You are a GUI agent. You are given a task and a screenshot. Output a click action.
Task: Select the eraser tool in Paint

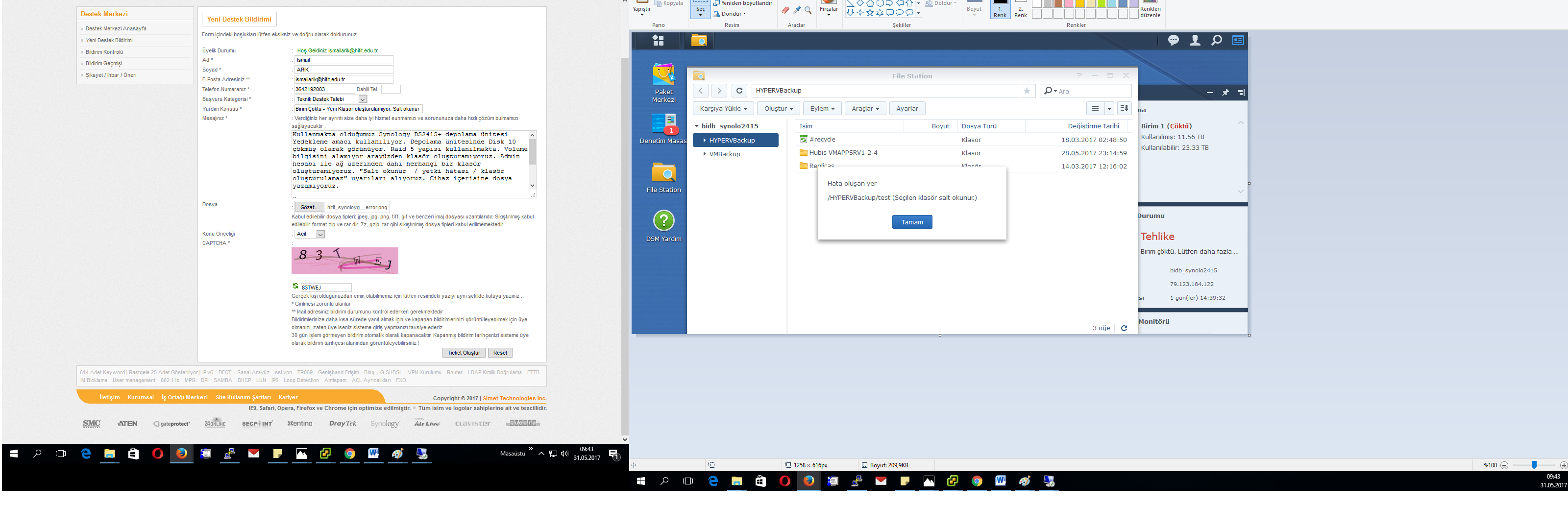coord(785,10)
